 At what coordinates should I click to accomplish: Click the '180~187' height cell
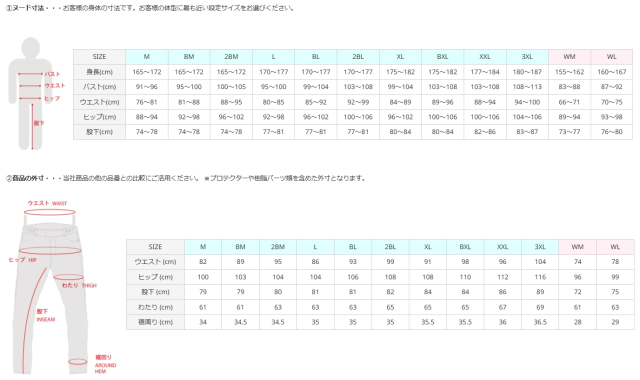pos(527,72)
